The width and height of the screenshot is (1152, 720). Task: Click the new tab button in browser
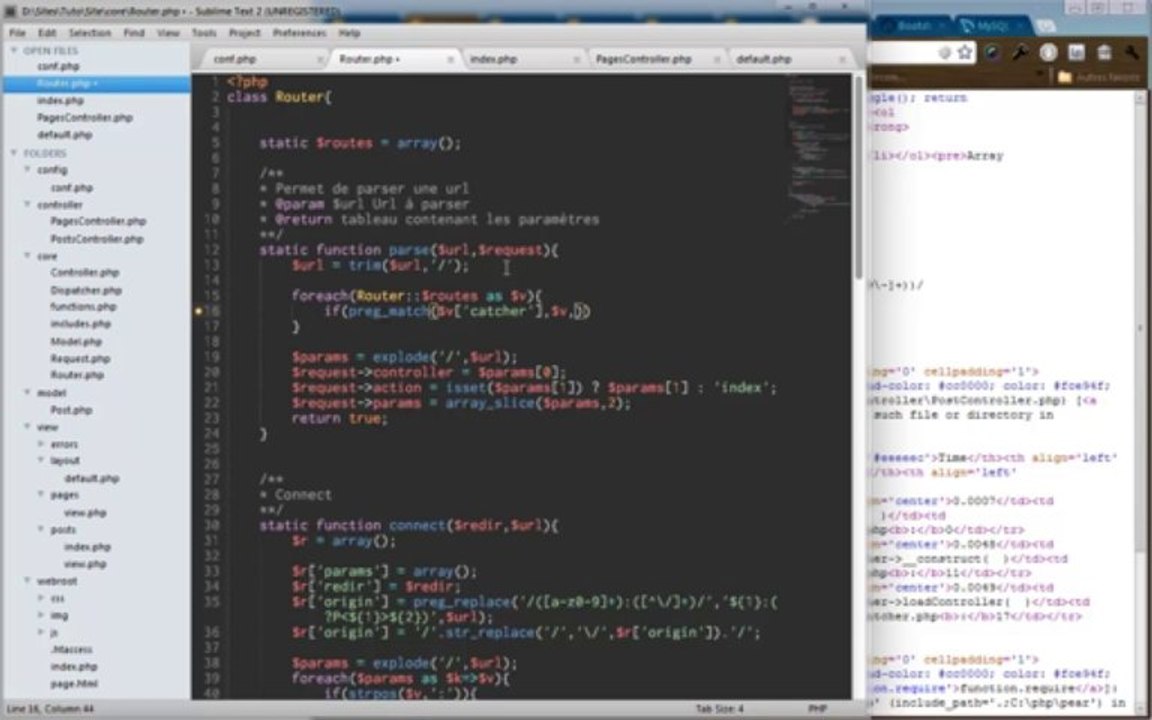click(x=1046, y=26)
